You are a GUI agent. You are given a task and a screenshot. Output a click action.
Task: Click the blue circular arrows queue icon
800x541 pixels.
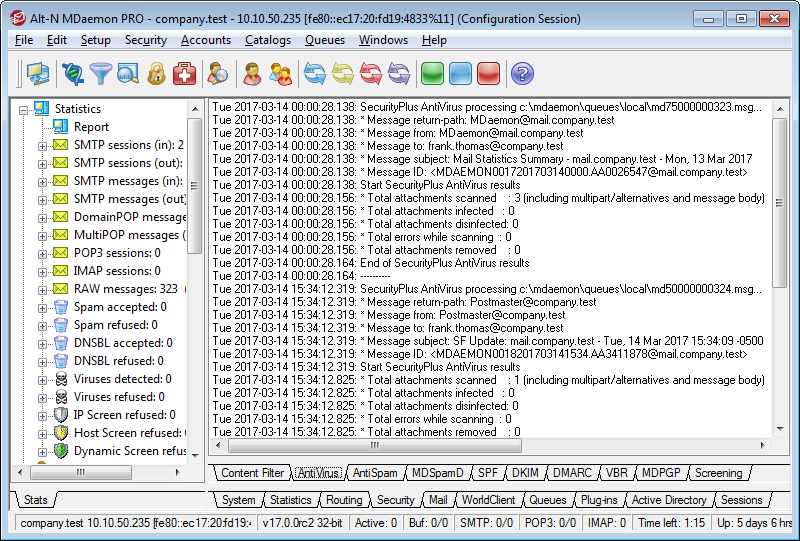click(315, 73)
